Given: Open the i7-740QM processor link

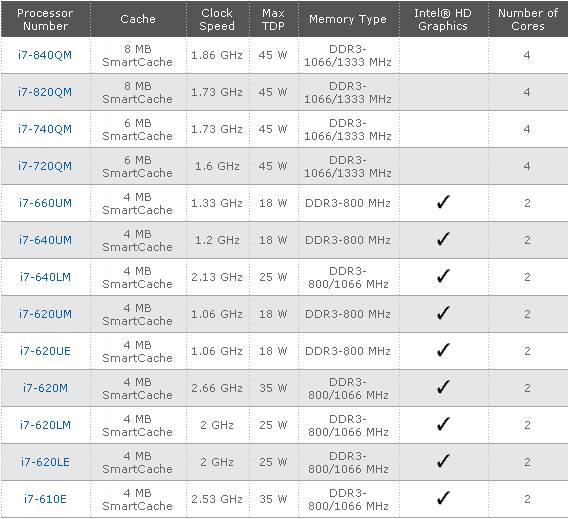Looking at the screenshot, I should [45, 129].
